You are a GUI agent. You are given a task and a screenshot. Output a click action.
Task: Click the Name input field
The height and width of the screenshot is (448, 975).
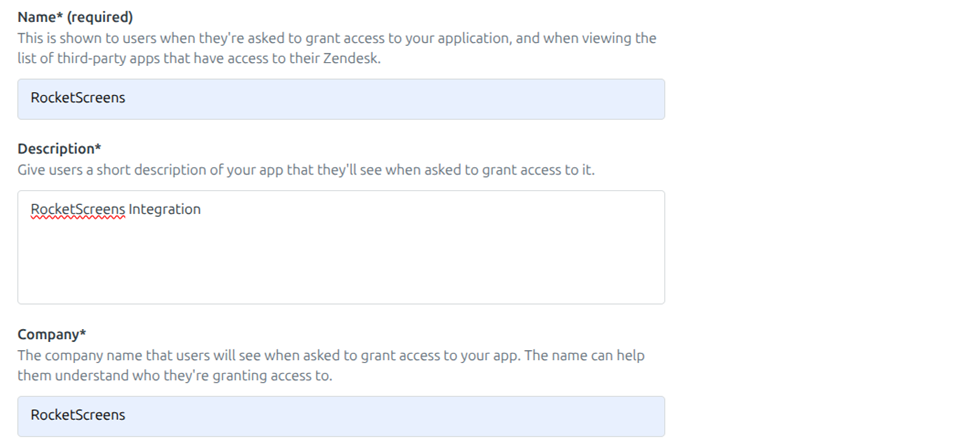[340, 99]
